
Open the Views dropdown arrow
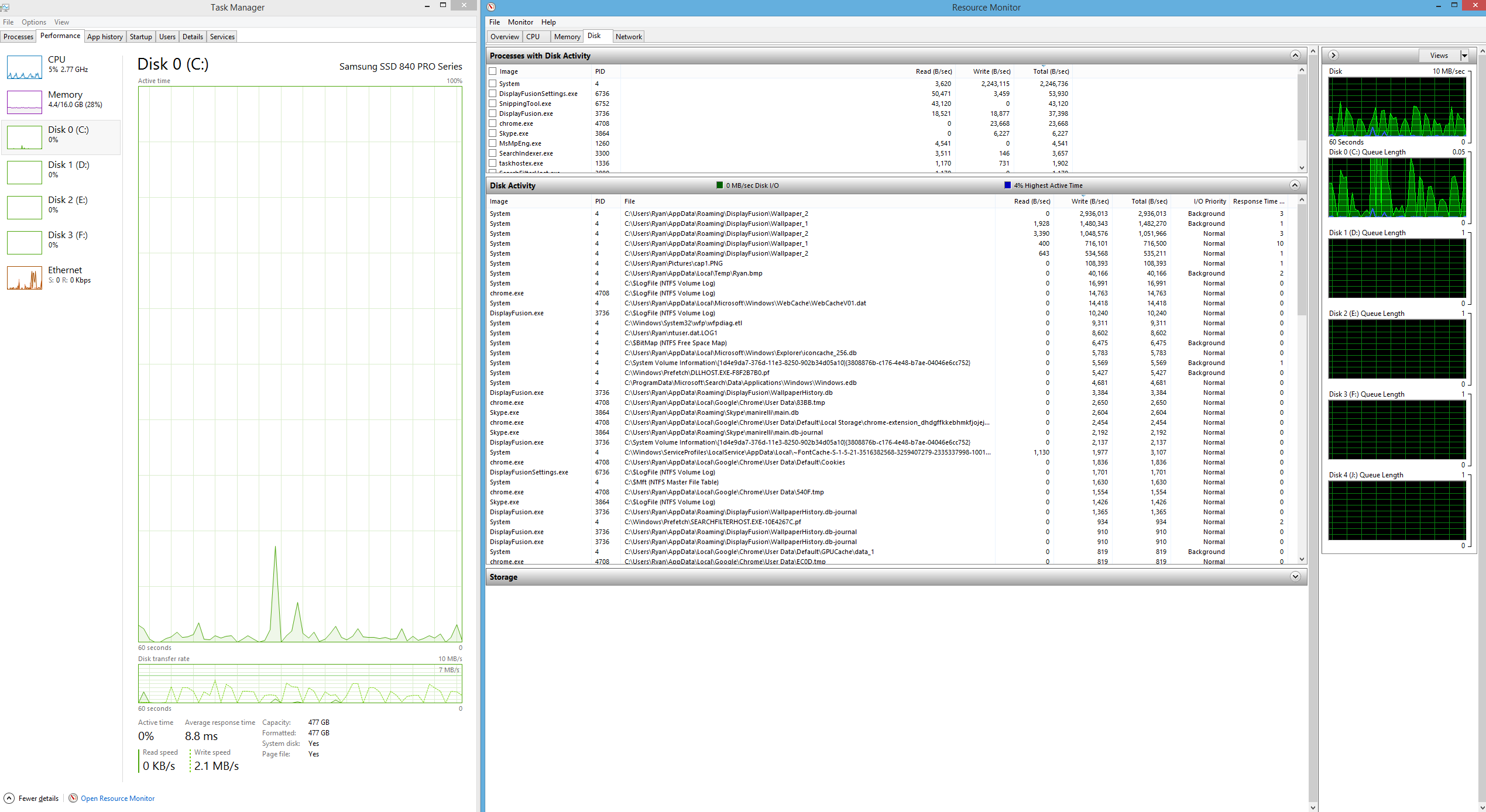click(x=1464, y=56)
